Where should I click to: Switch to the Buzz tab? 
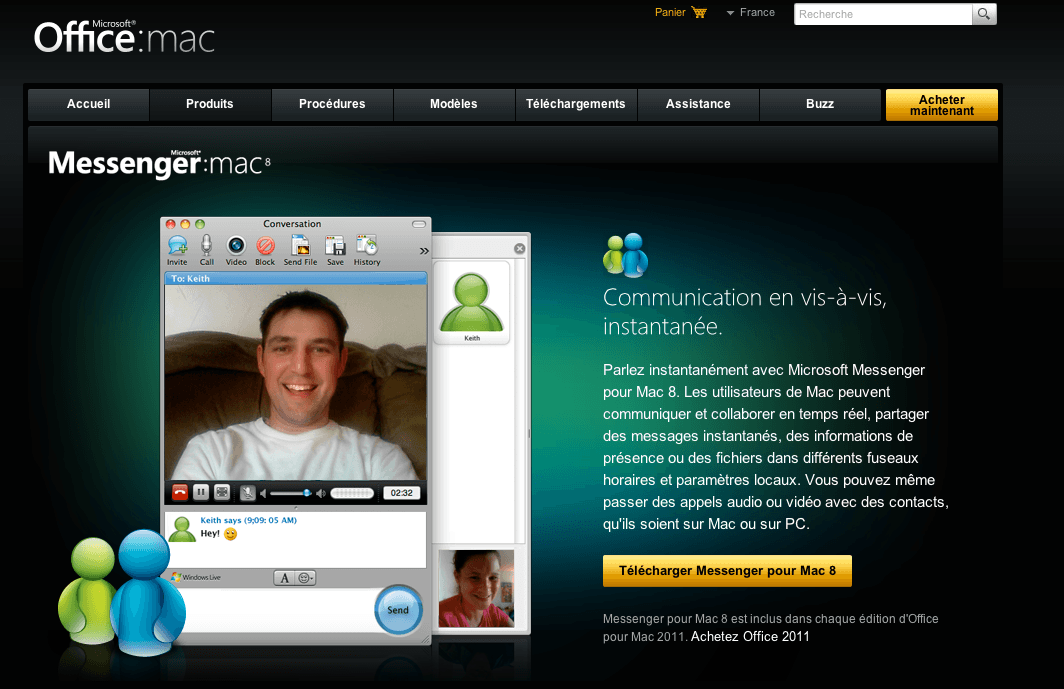pos(820,105)
